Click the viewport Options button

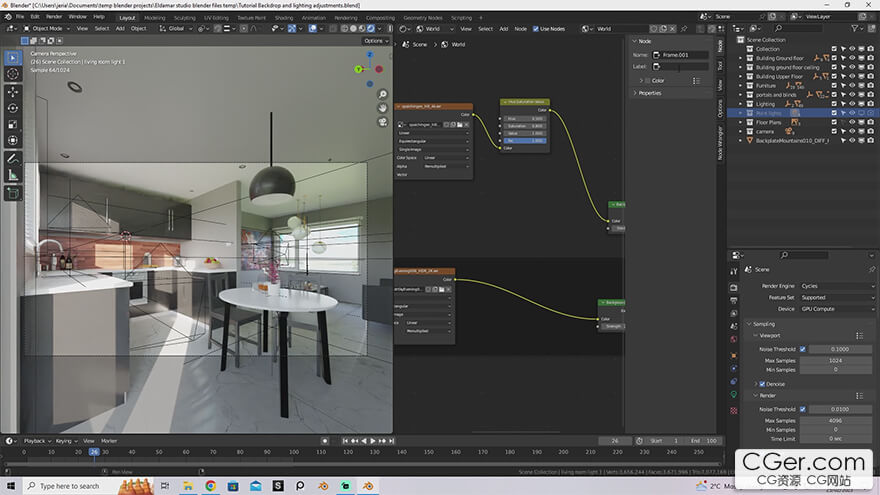(x=375, y=41)
